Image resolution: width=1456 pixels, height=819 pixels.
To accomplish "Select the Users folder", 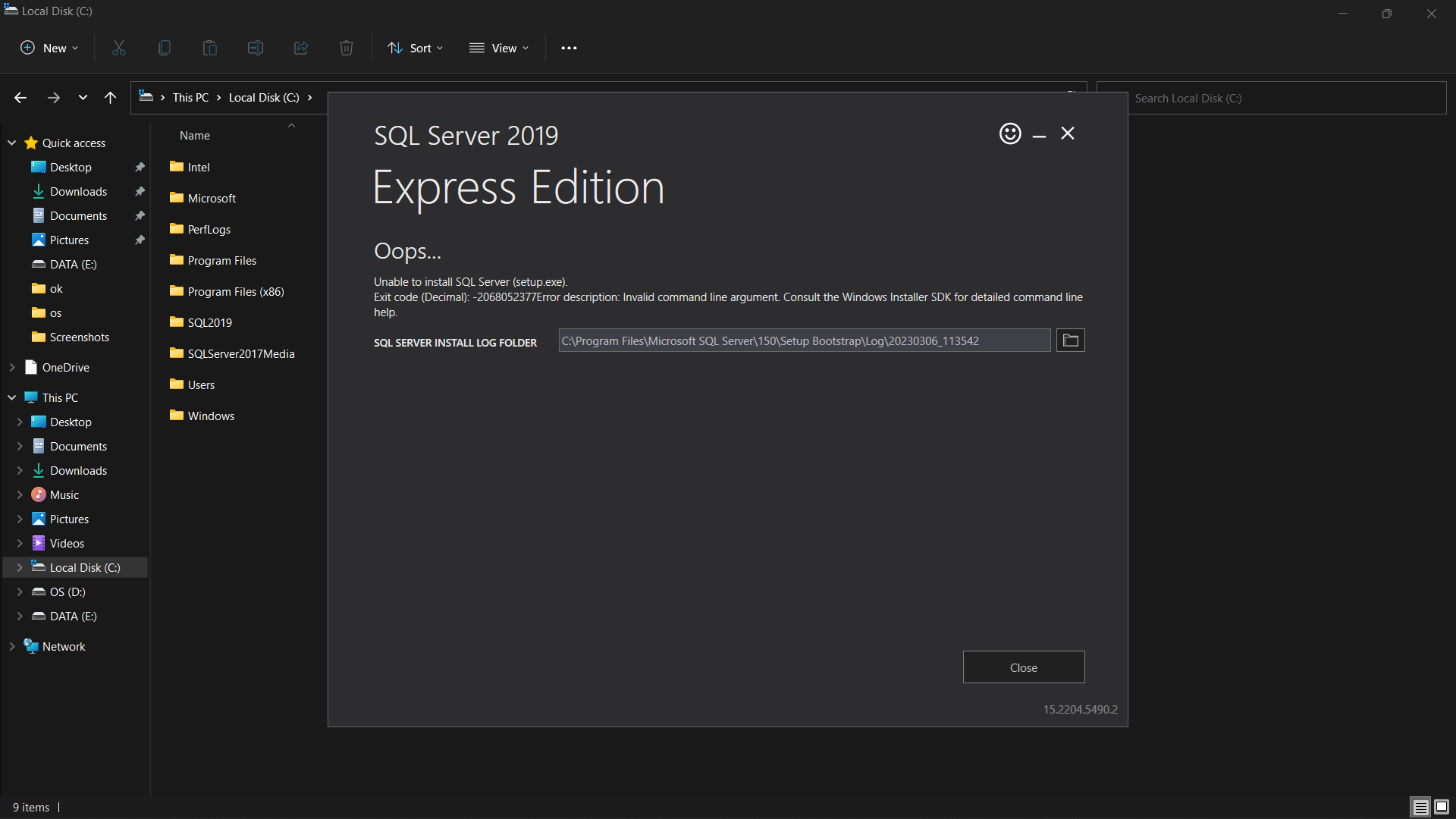I will tap(201, 384).
